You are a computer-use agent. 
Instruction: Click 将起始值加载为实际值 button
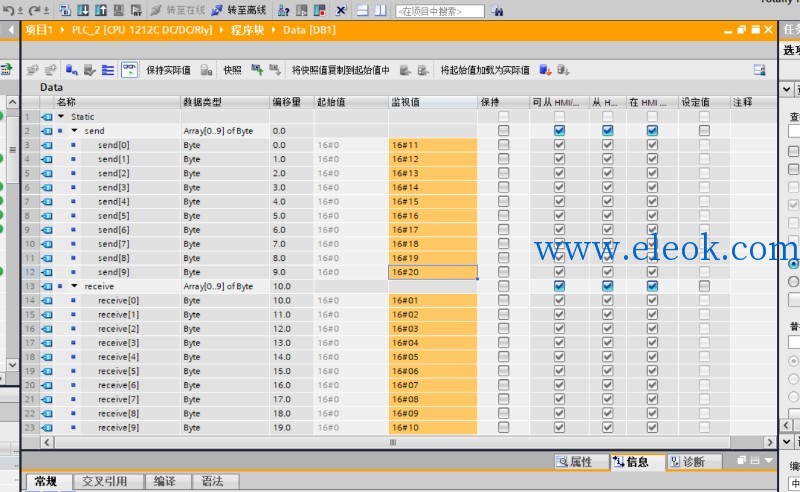[x=485, y=70]
